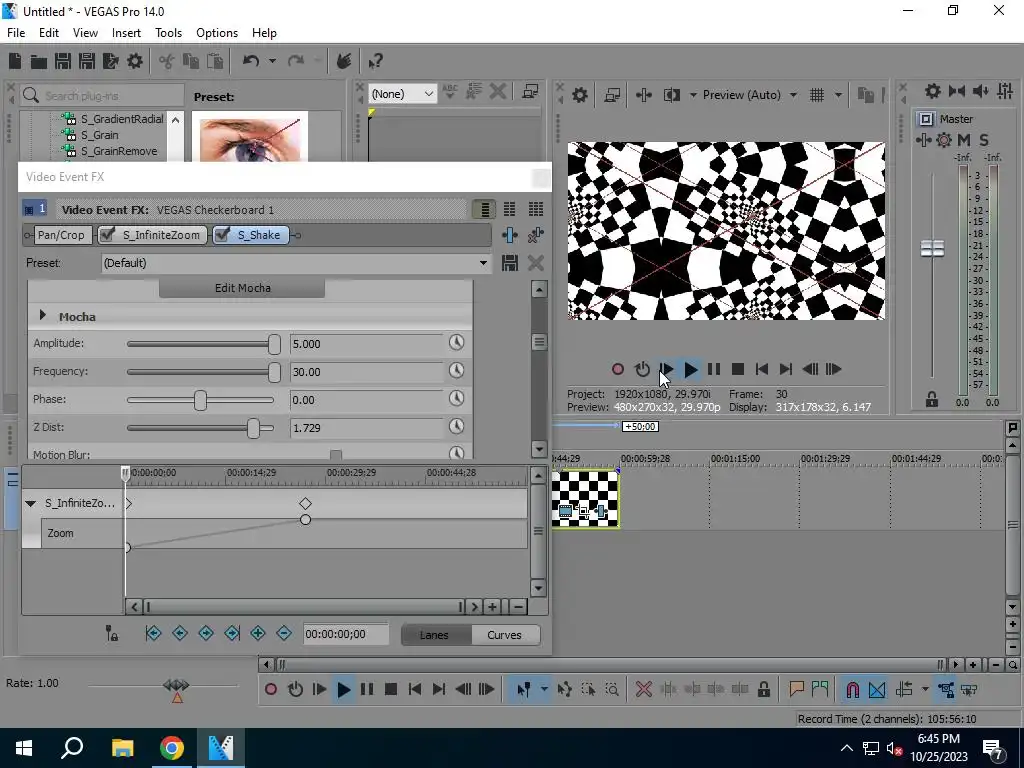This screenshot has width=1024, height=768.
Task: Delete keyframe with diamond-minus icon
Action: [x=284, y=633]
